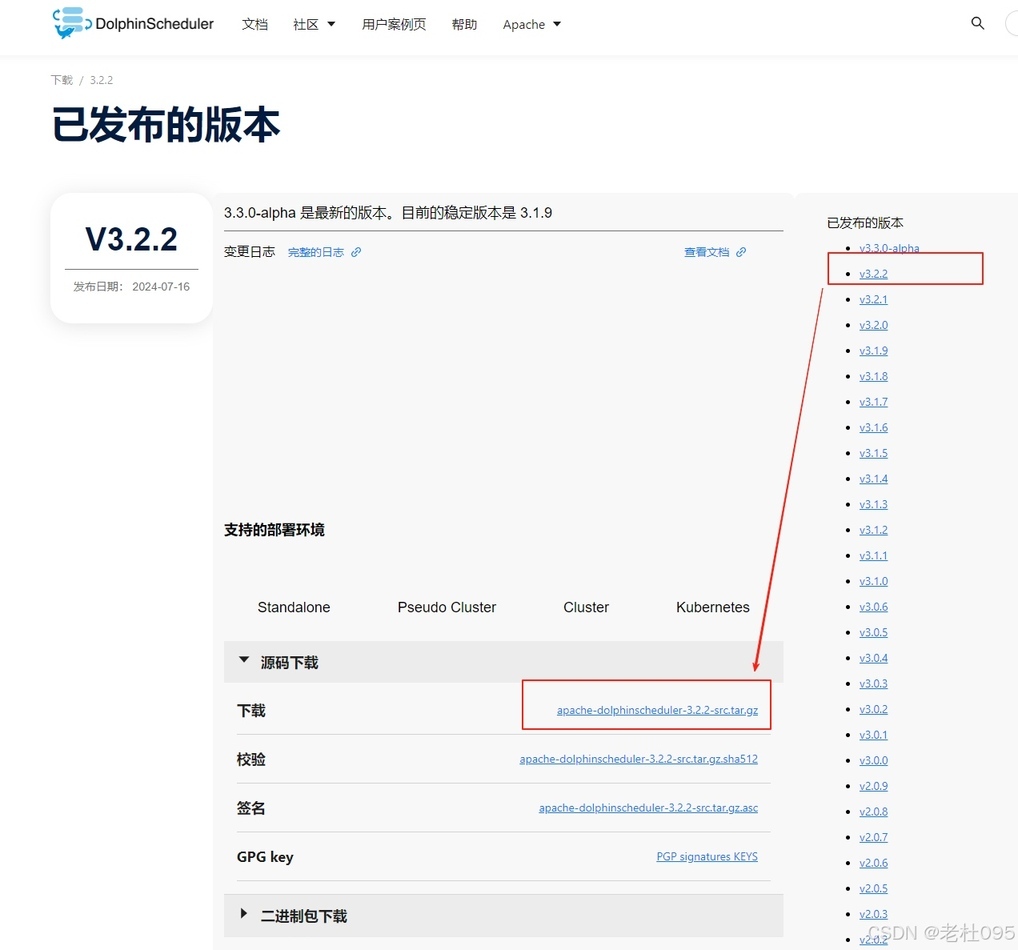Click link icon beside 查看文档
The image size is (1018, 950).
click(741, 252)
